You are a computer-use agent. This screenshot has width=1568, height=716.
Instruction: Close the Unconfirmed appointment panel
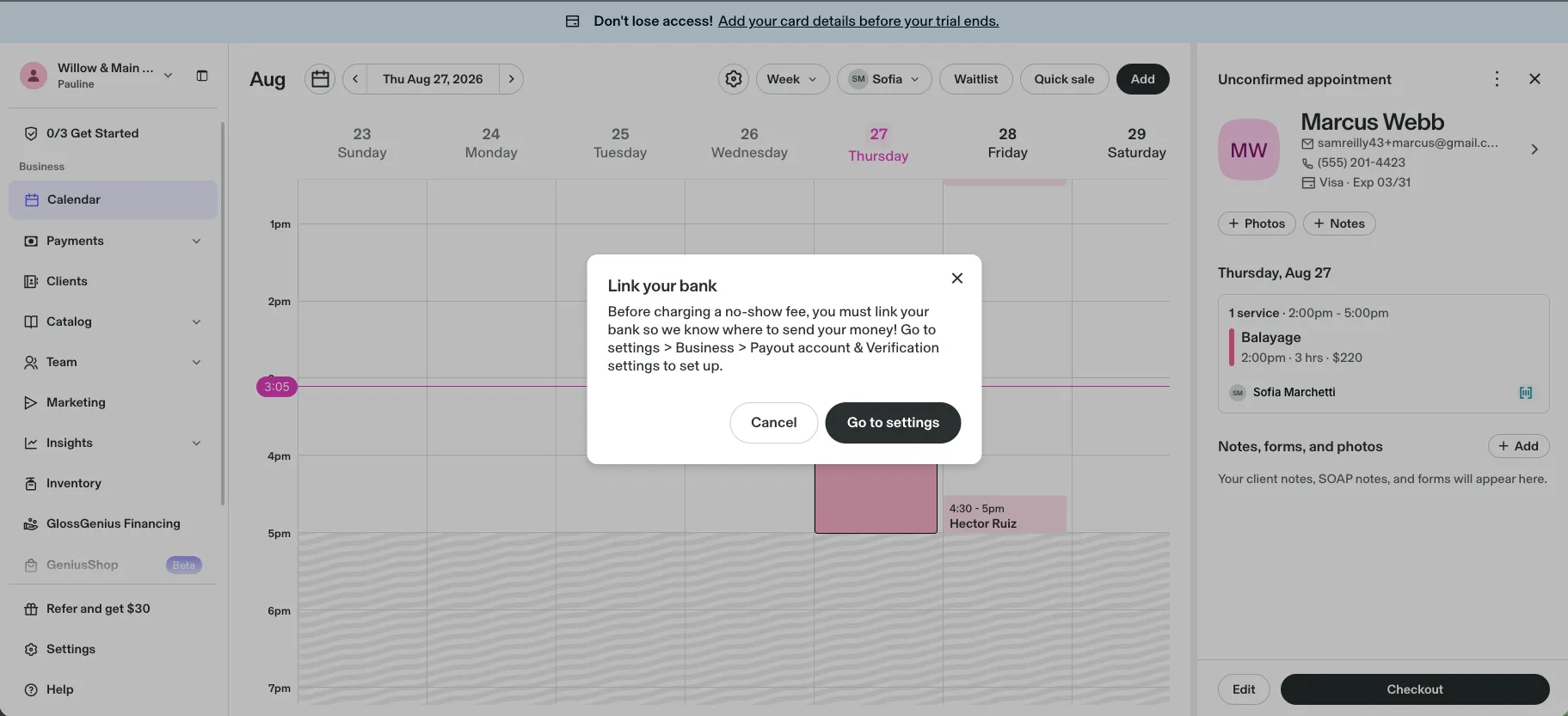(1534, 79)
